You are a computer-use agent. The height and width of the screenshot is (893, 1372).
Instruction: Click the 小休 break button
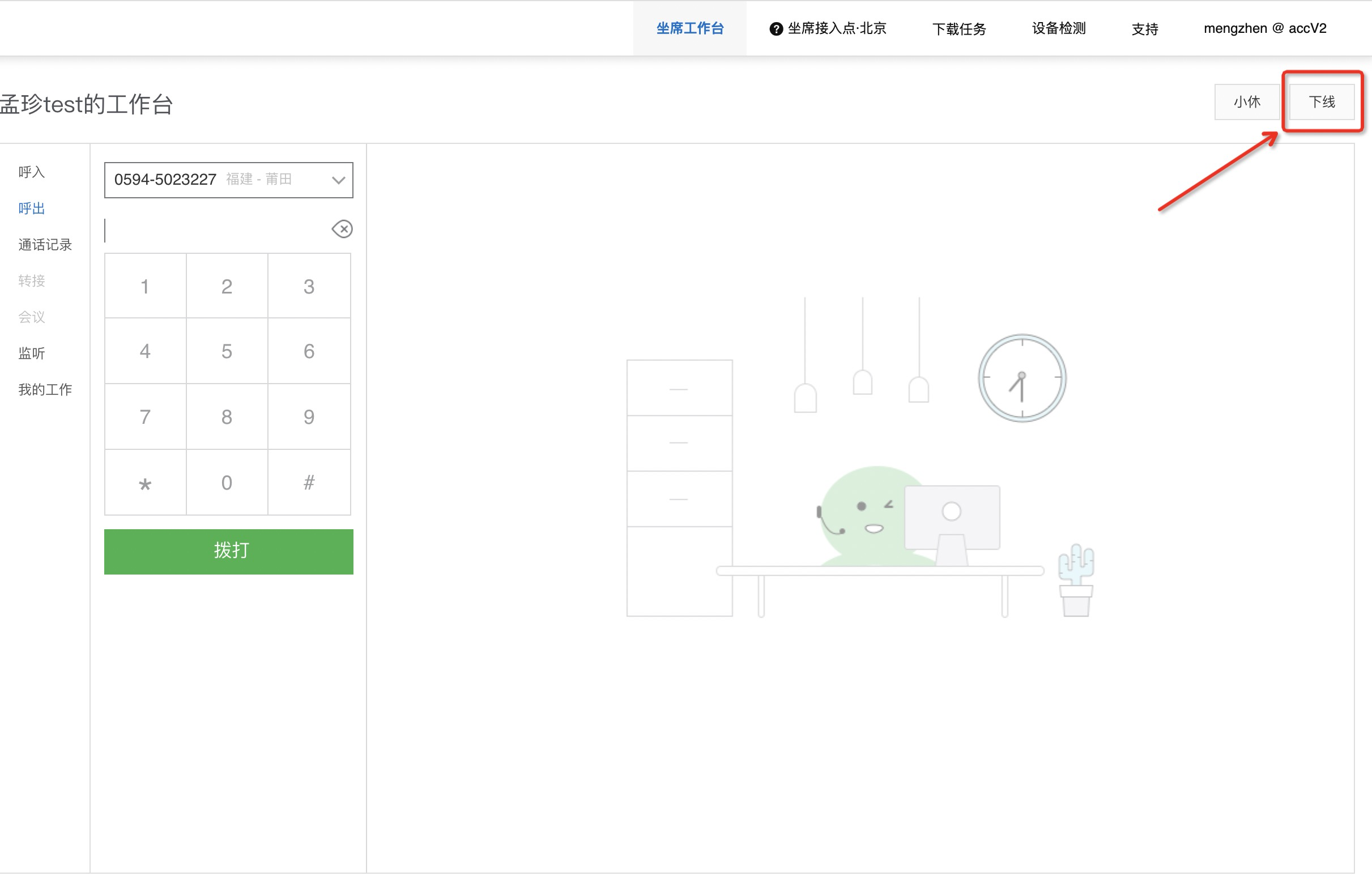[x=1247, y=102]
